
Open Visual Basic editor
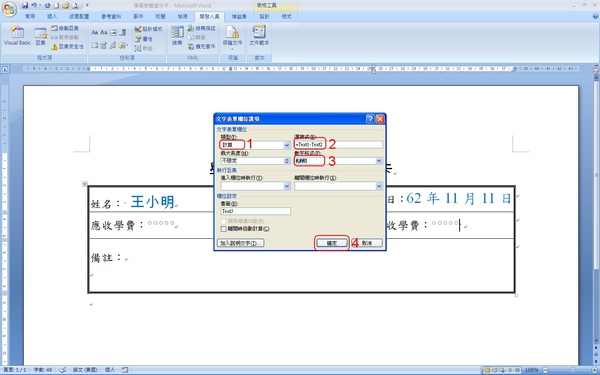17,36
